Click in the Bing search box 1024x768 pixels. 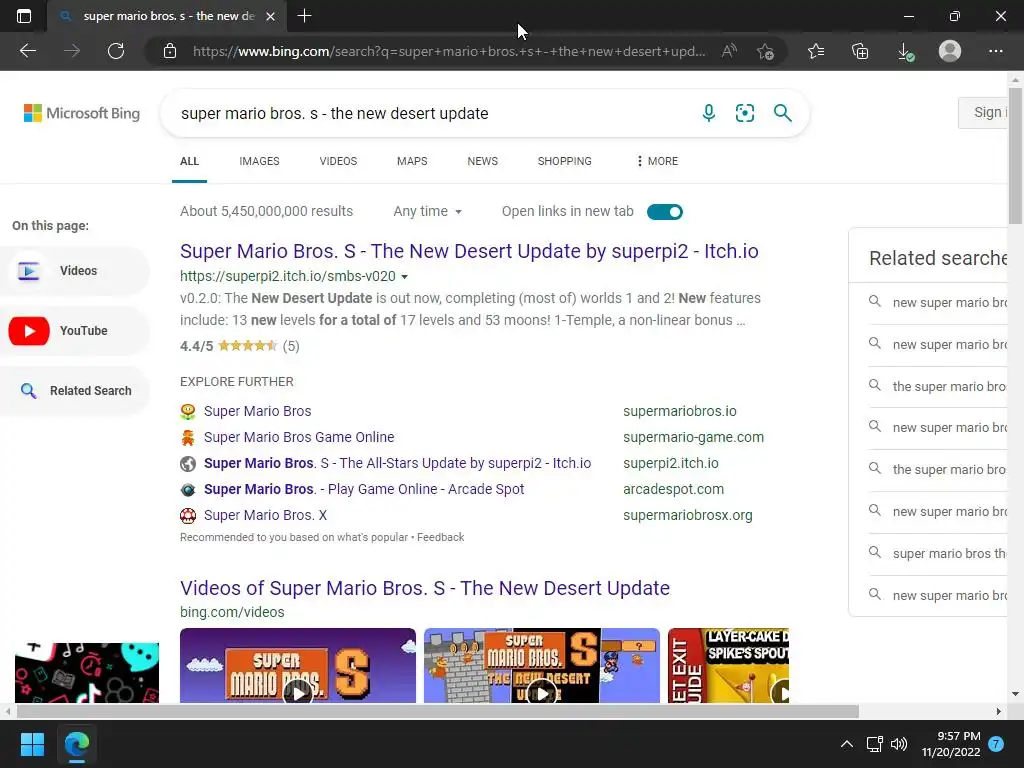(x=431, y=114)
